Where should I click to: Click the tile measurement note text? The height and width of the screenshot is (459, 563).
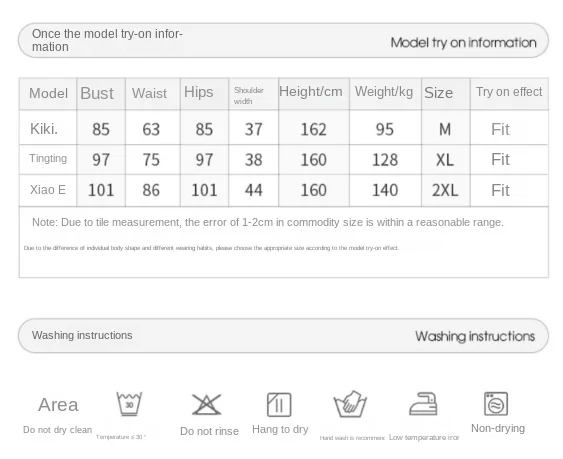coord(268,222)
